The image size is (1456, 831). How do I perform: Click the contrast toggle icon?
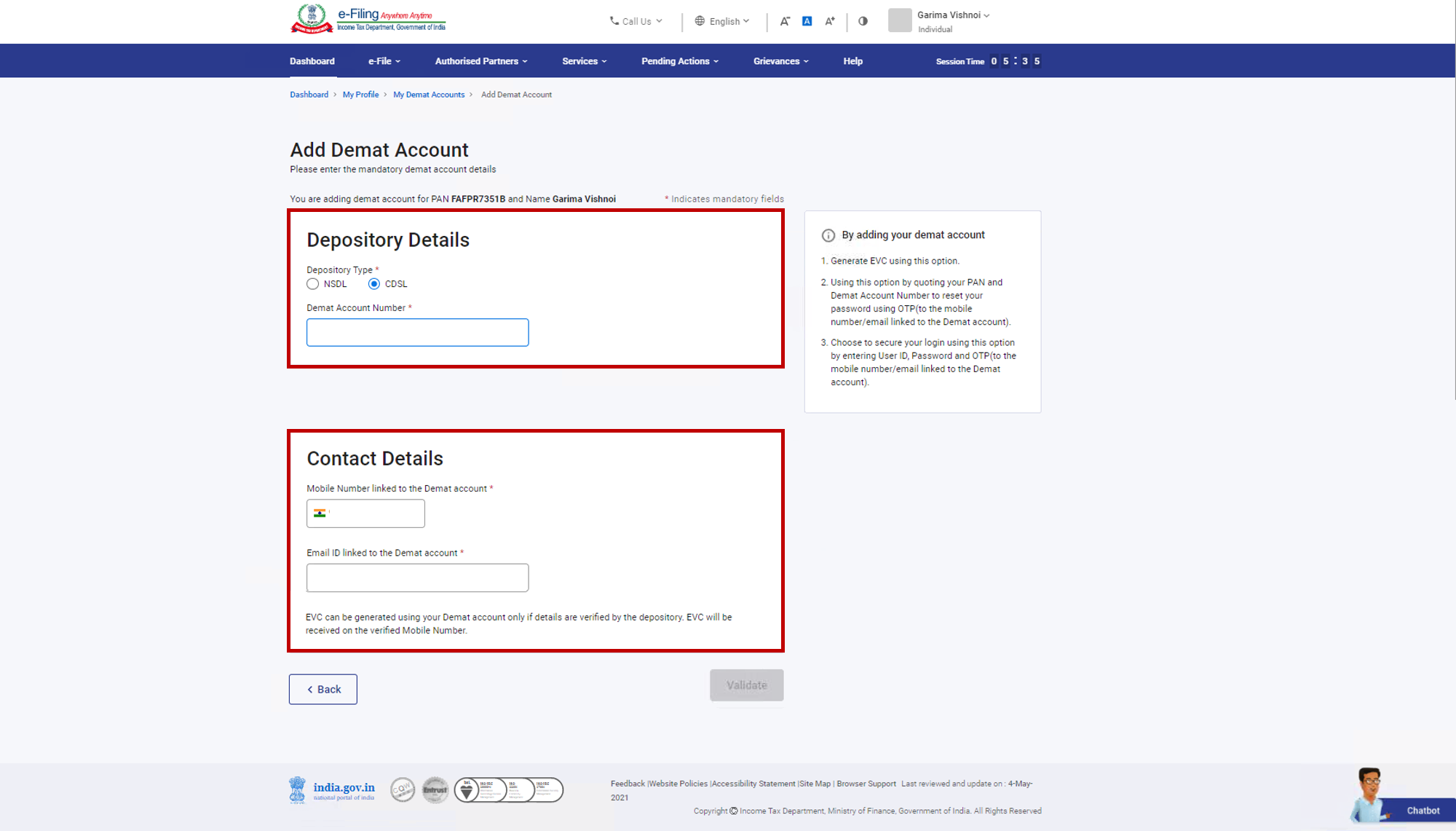pos(862,20)
